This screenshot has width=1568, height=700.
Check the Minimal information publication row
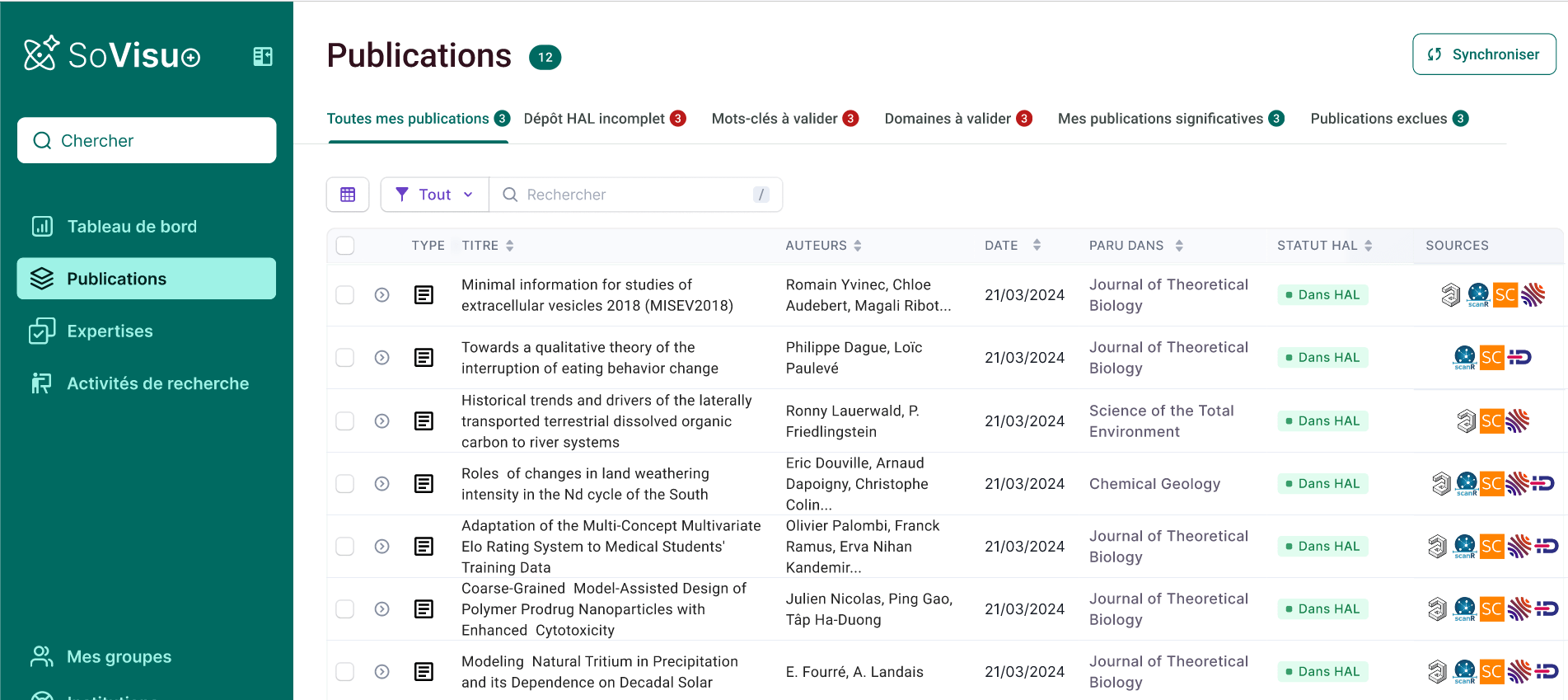345,294
